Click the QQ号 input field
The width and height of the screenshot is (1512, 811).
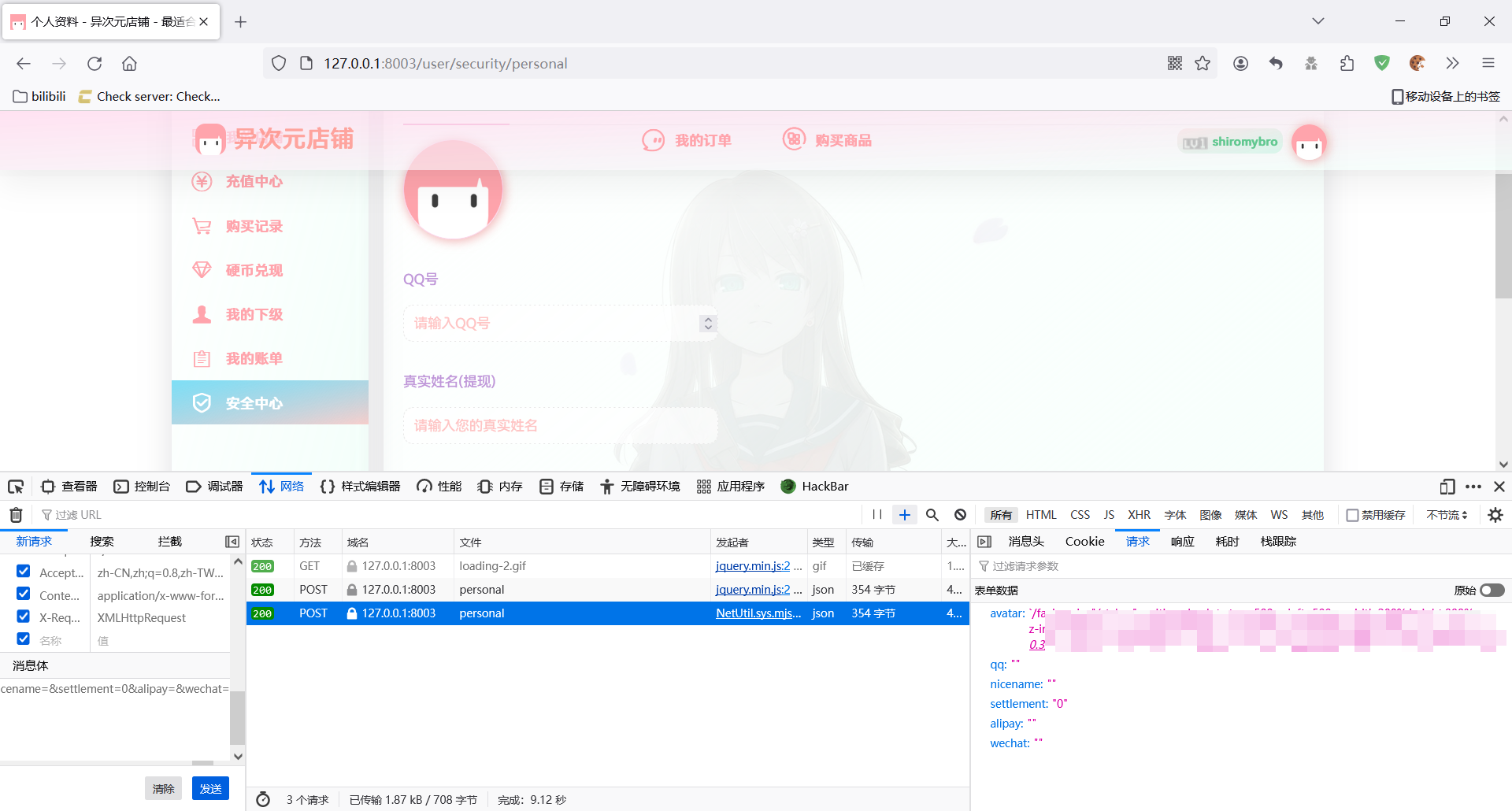click(x=551, y=323)
